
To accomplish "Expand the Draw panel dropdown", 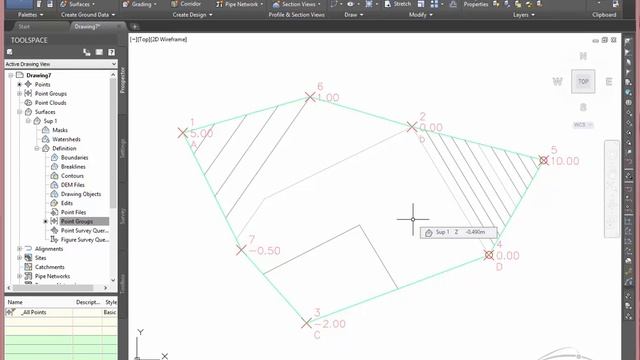I will pos(353,15).
